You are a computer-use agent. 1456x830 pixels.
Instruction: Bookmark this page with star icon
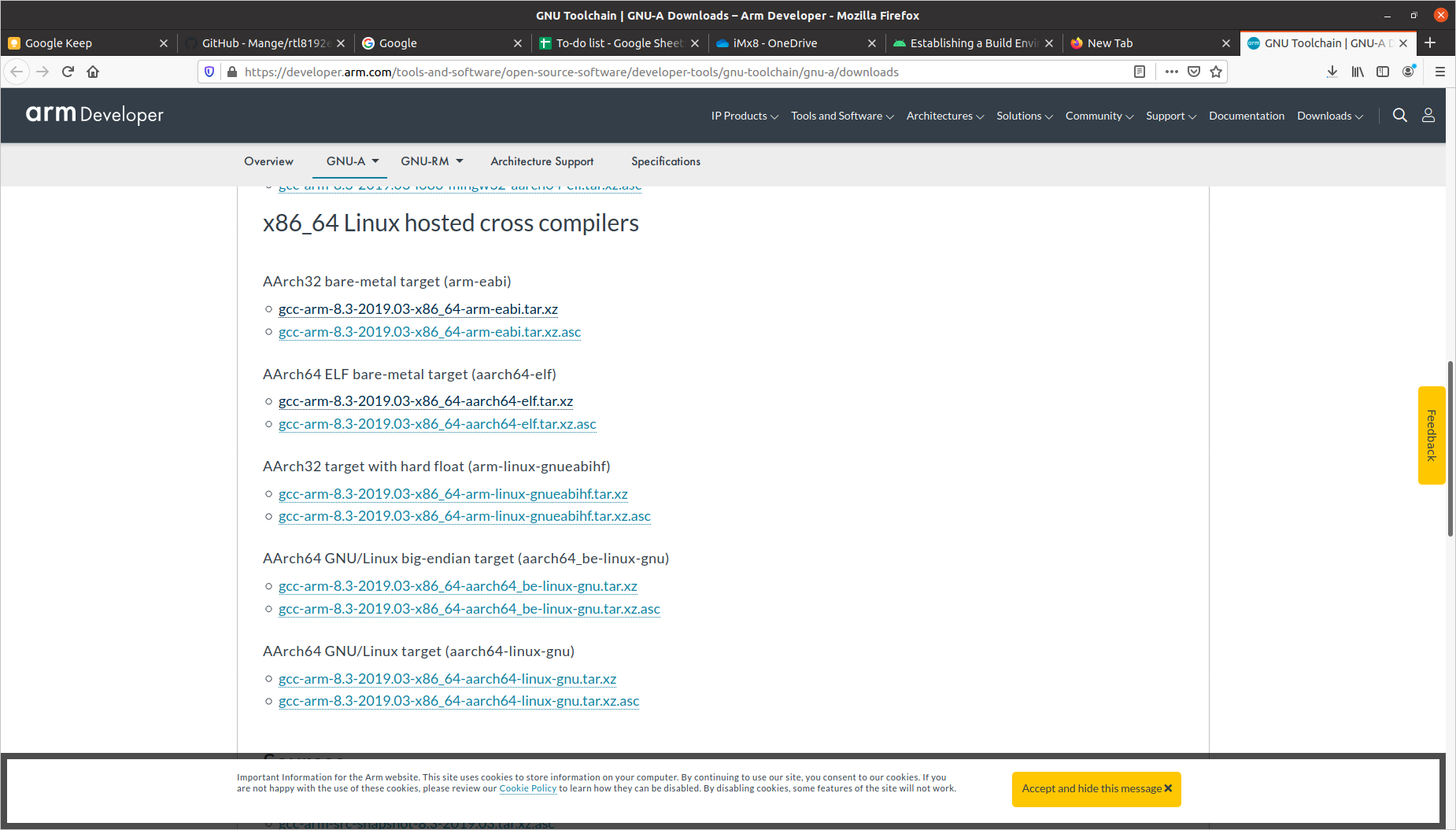(1216, 72)
